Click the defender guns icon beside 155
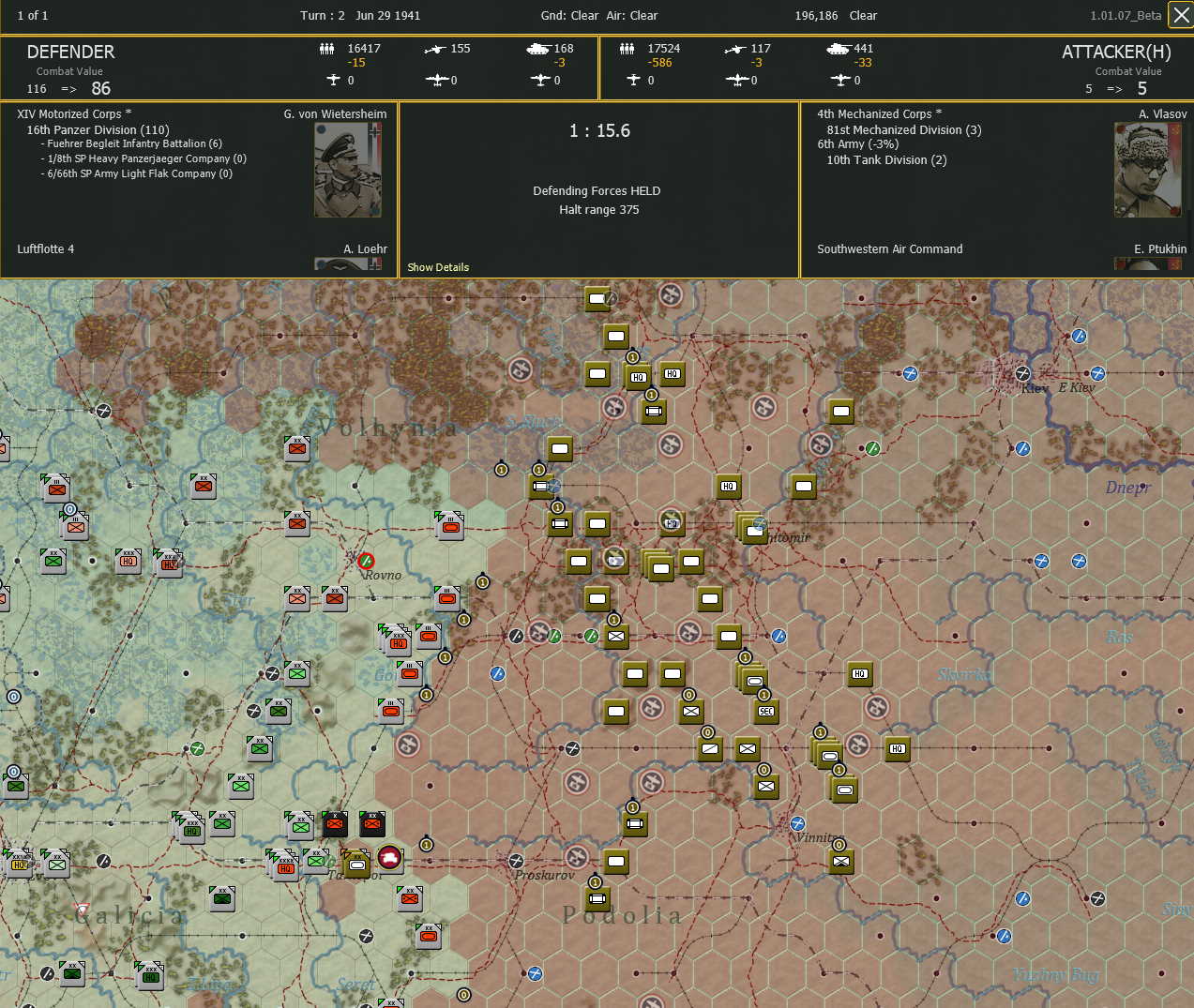Screen dimensions: 1194x1008 point(434,49)
